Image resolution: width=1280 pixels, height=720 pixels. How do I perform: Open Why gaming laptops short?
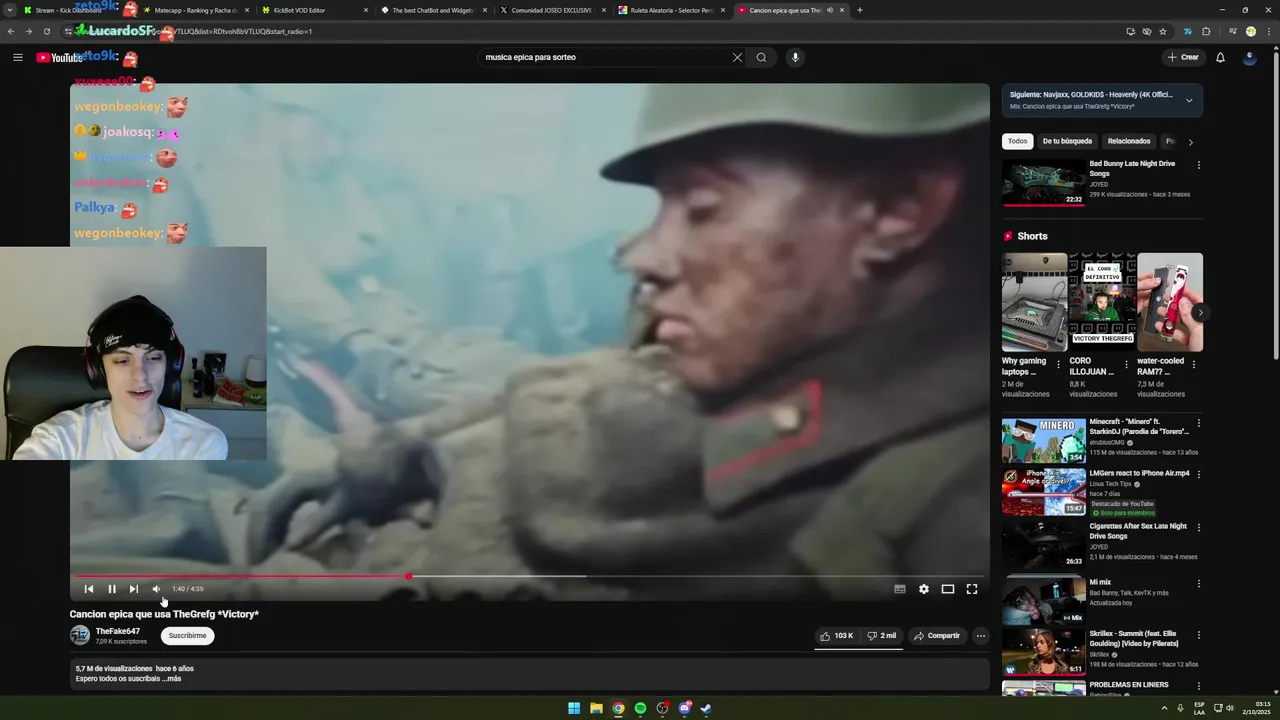point(1034,302)
